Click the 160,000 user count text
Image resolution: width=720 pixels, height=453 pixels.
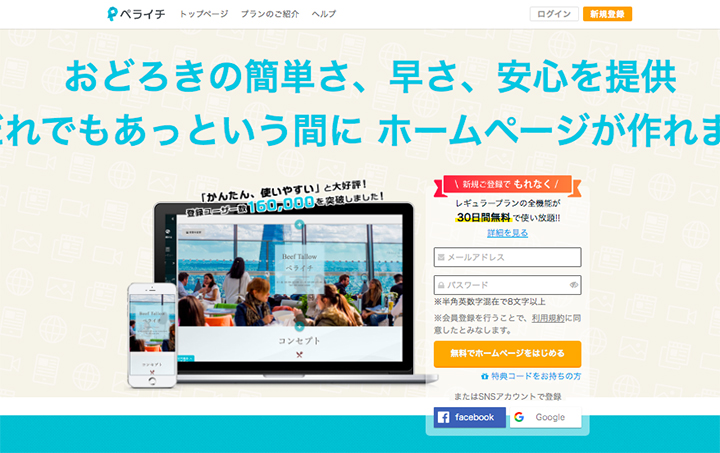(x=281, y=204)
